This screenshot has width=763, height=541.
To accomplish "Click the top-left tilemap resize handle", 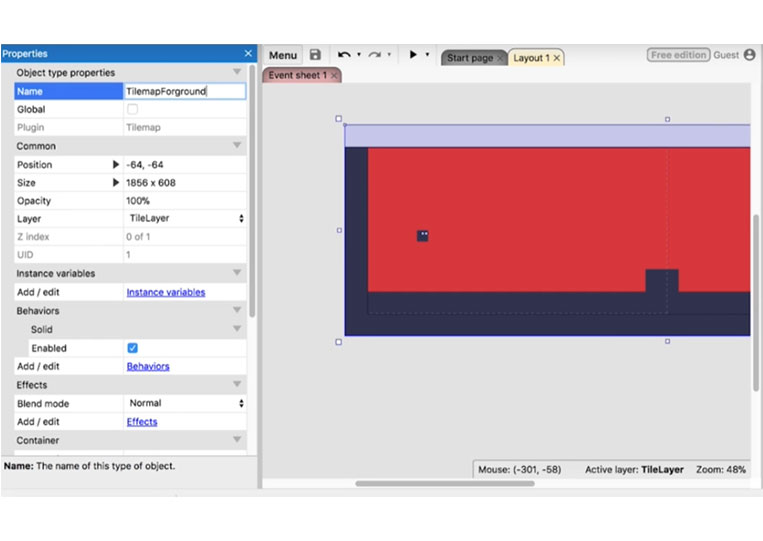I will point(339,119).
